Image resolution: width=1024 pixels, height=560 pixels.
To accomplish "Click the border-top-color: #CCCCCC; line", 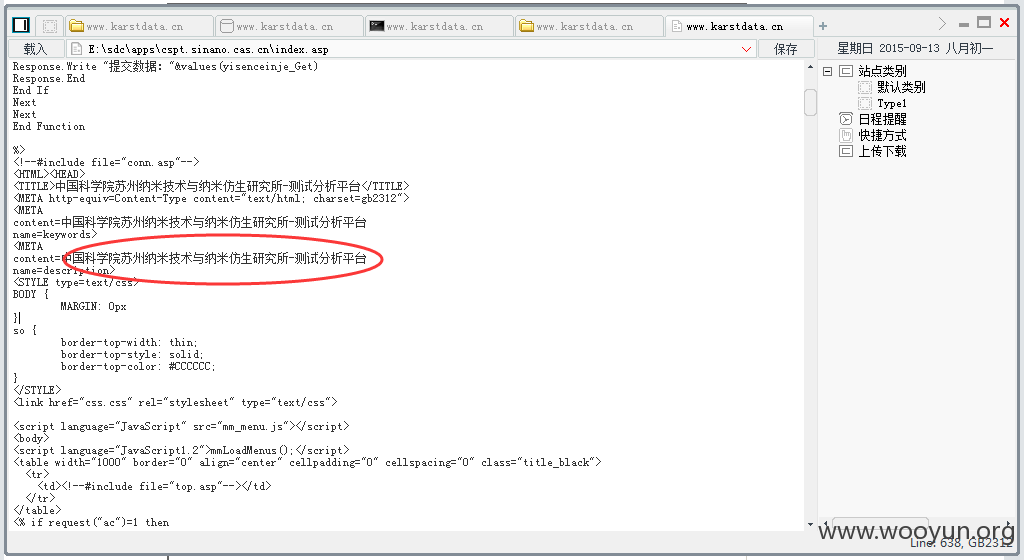I will pos(138,367).
